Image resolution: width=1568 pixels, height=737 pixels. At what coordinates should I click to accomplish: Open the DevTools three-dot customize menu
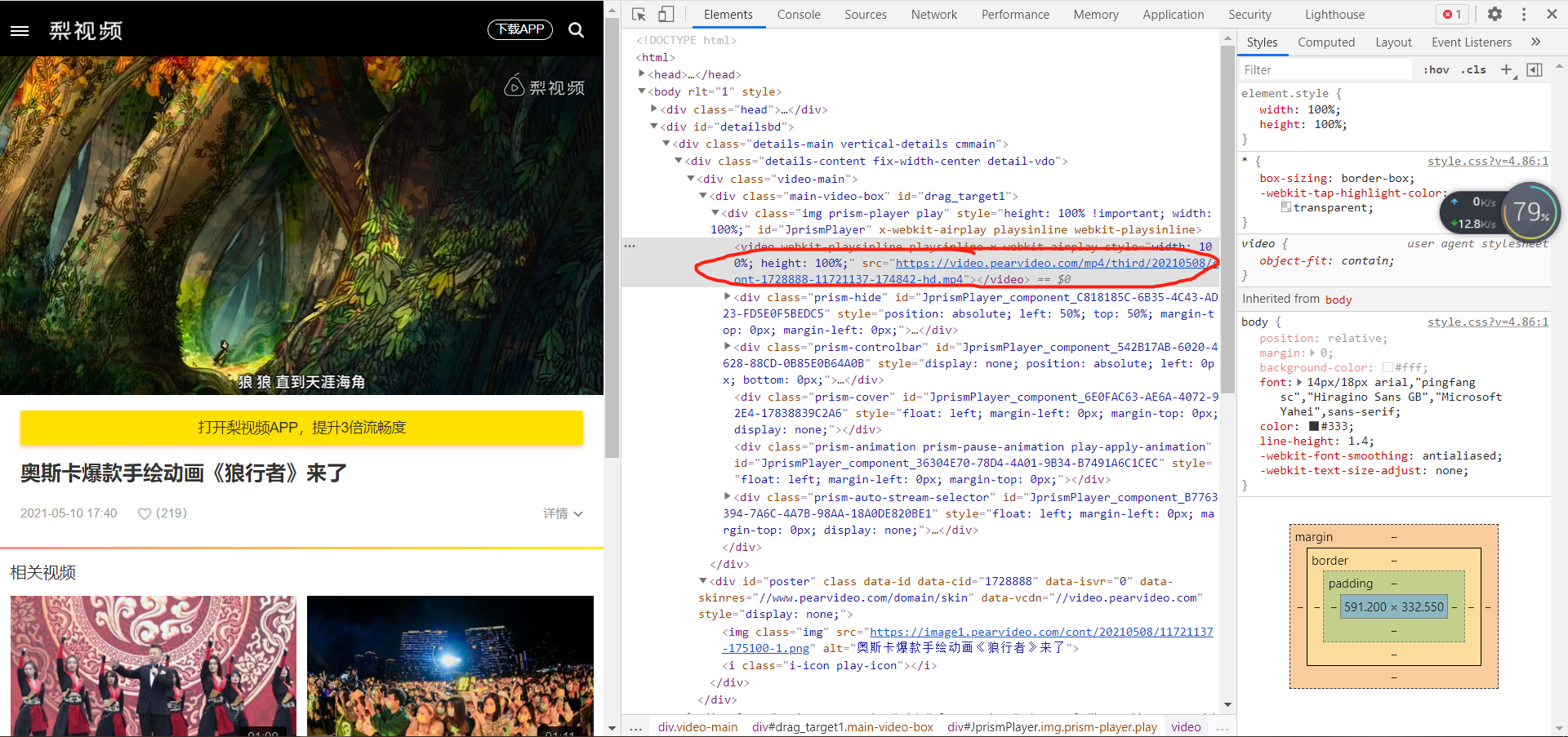click(1524, 14)
